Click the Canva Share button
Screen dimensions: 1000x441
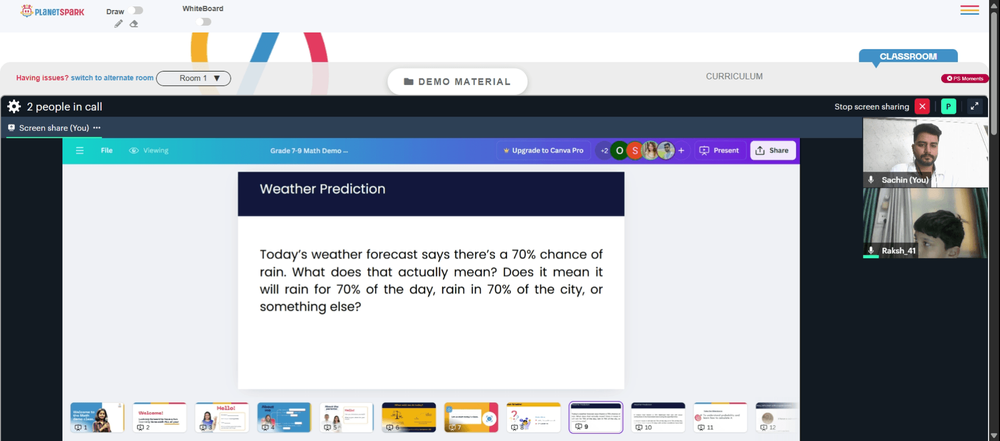(x=772, y=151)
